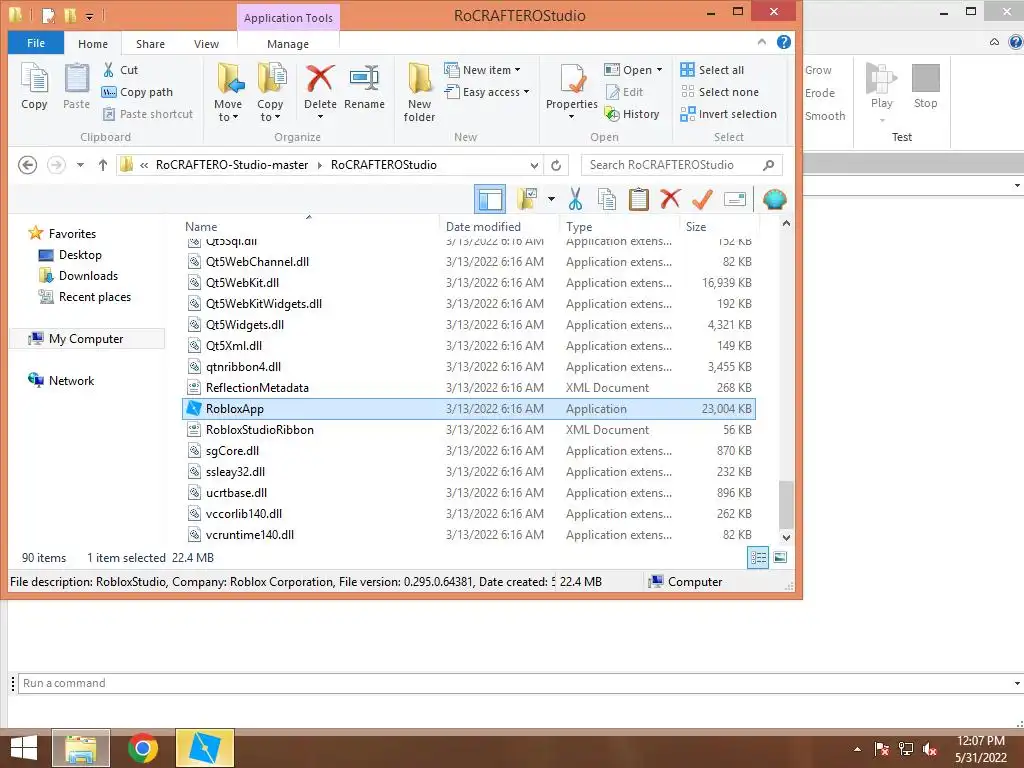The height and width of the screenshot is (768, 1024).
Task: Click the Paste shortcut ribbon entry
Action: [x=148, y=114]
